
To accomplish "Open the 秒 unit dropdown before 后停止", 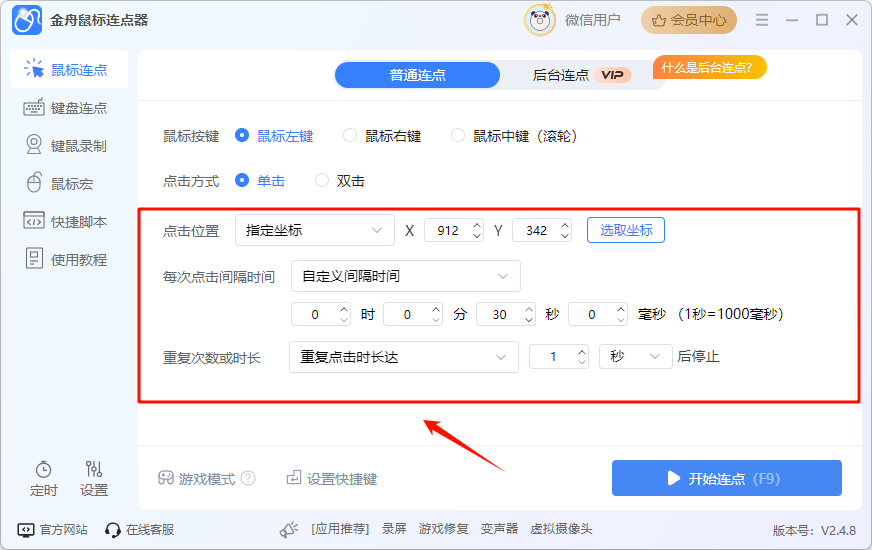I will [636, 356].
